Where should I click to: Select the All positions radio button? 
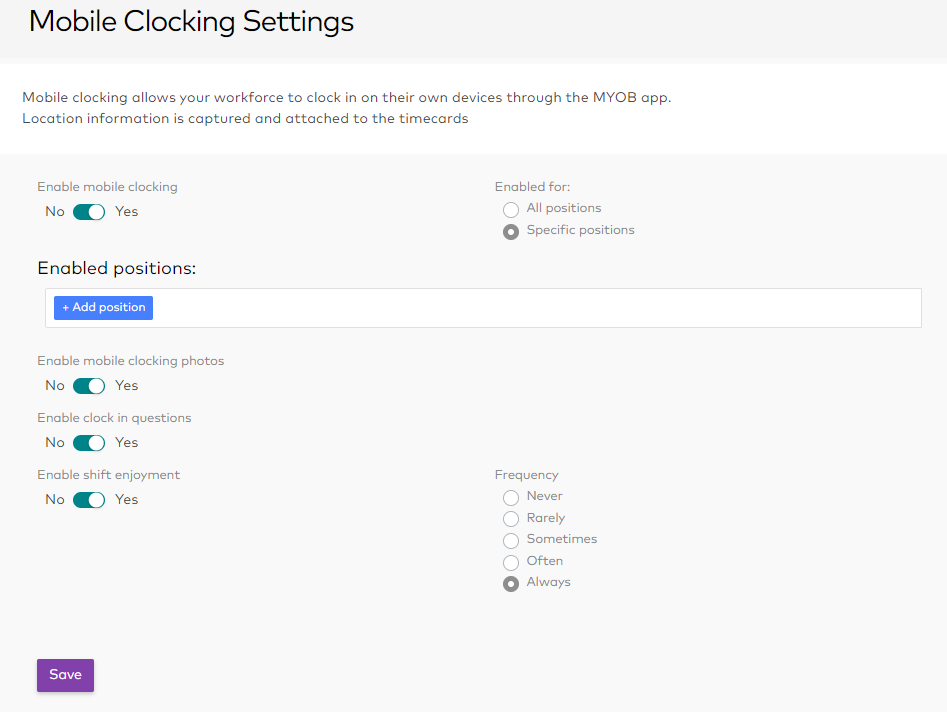tap(511, 209)
